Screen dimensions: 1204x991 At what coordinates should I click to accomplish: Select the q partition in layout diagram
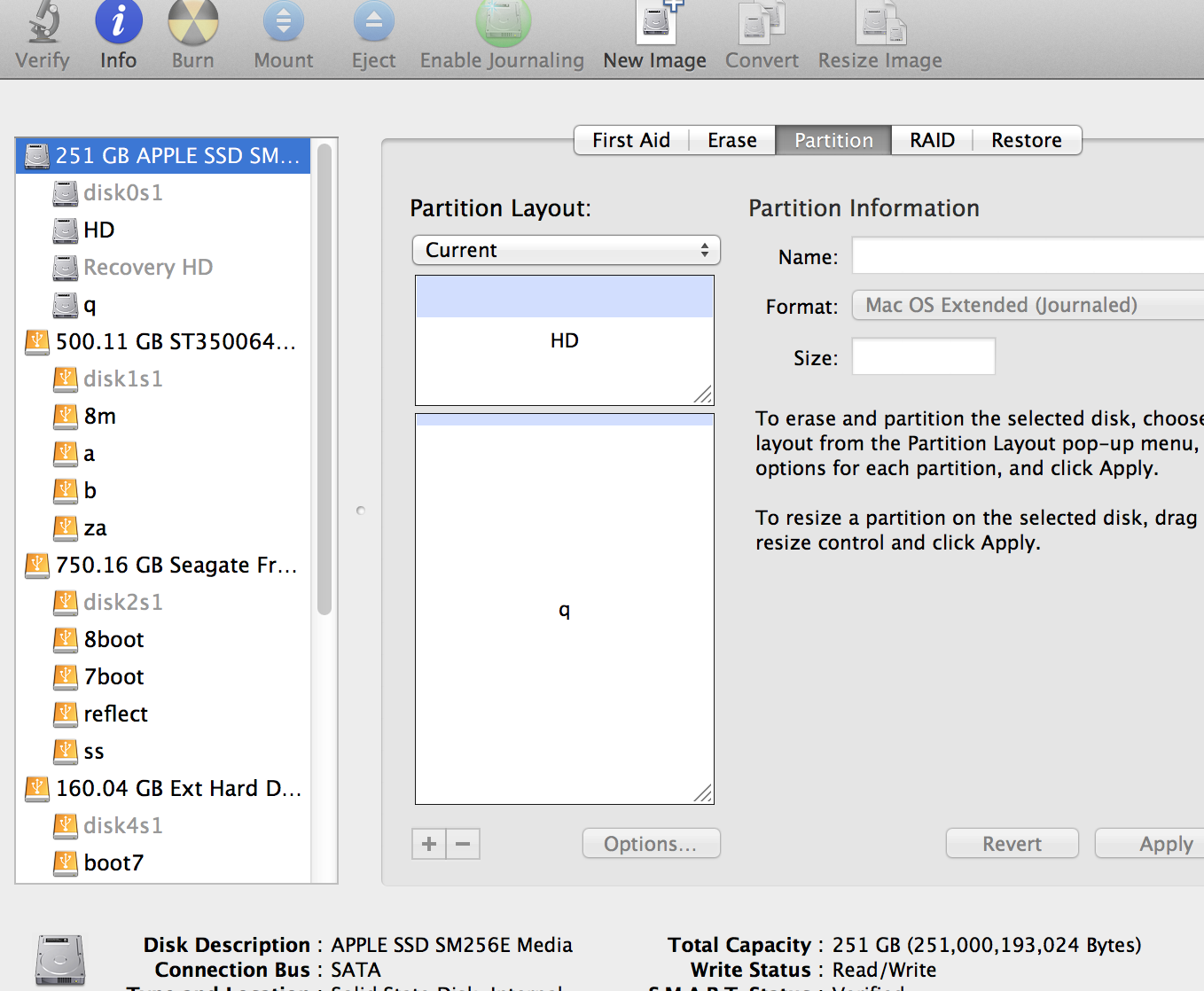point(565,610)
